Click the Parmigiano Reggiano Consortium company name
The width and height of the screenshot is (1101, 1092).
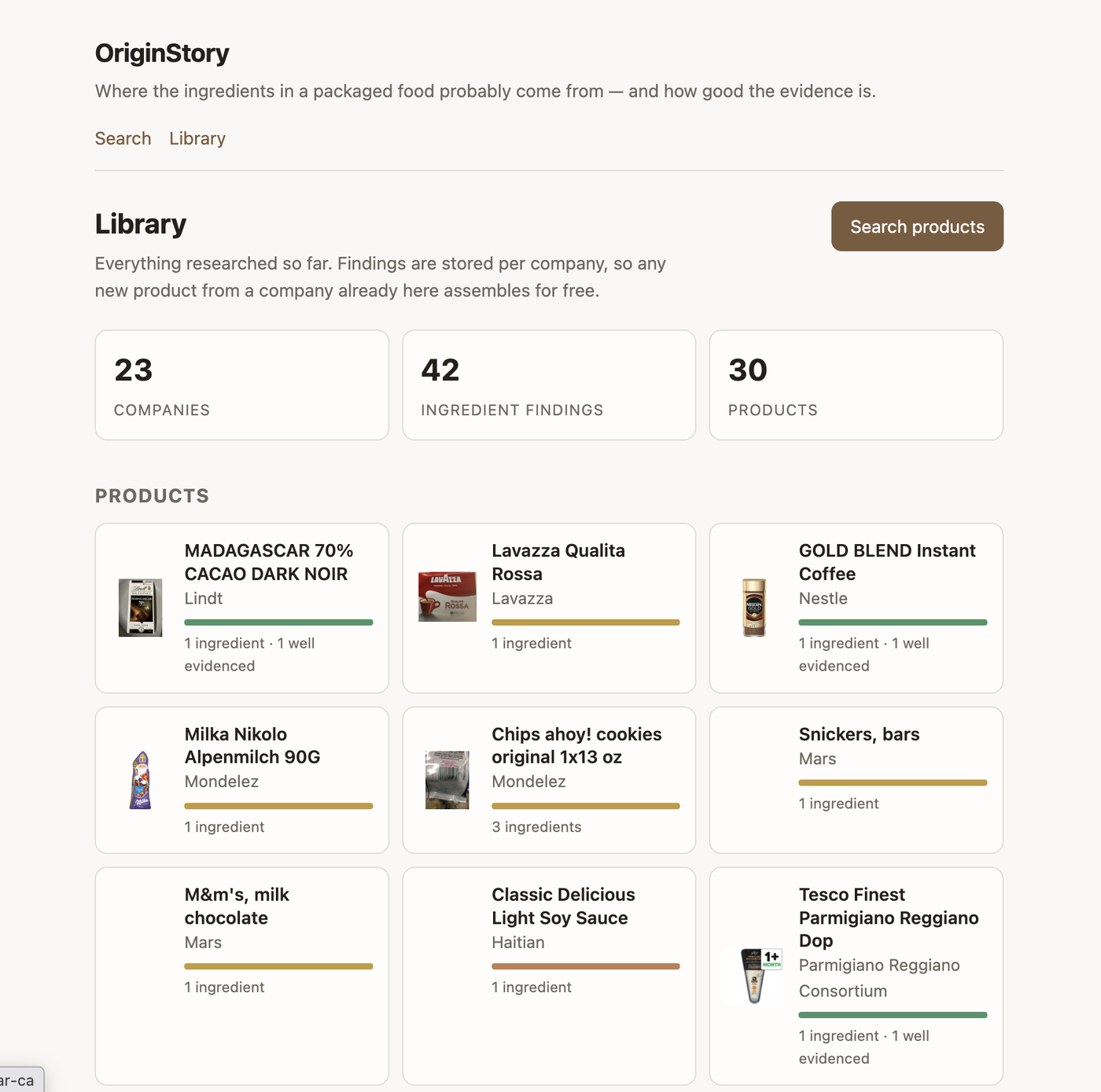[x=879, y=978]
